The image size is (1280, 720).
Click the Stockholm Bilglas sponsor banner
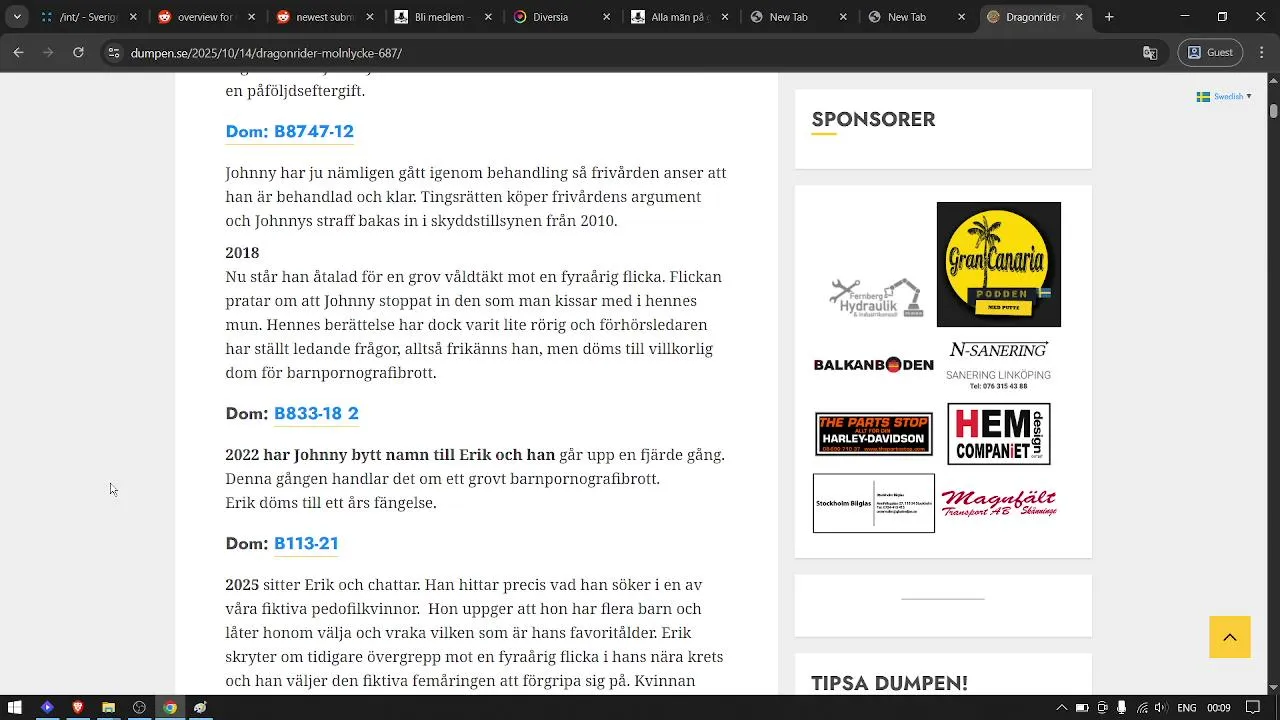tap(874, 503)
